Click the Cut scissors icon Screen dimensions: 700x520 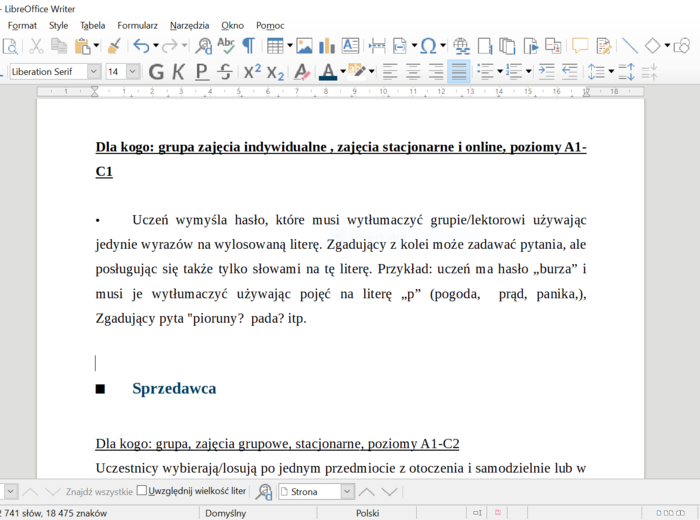(36, 46)
